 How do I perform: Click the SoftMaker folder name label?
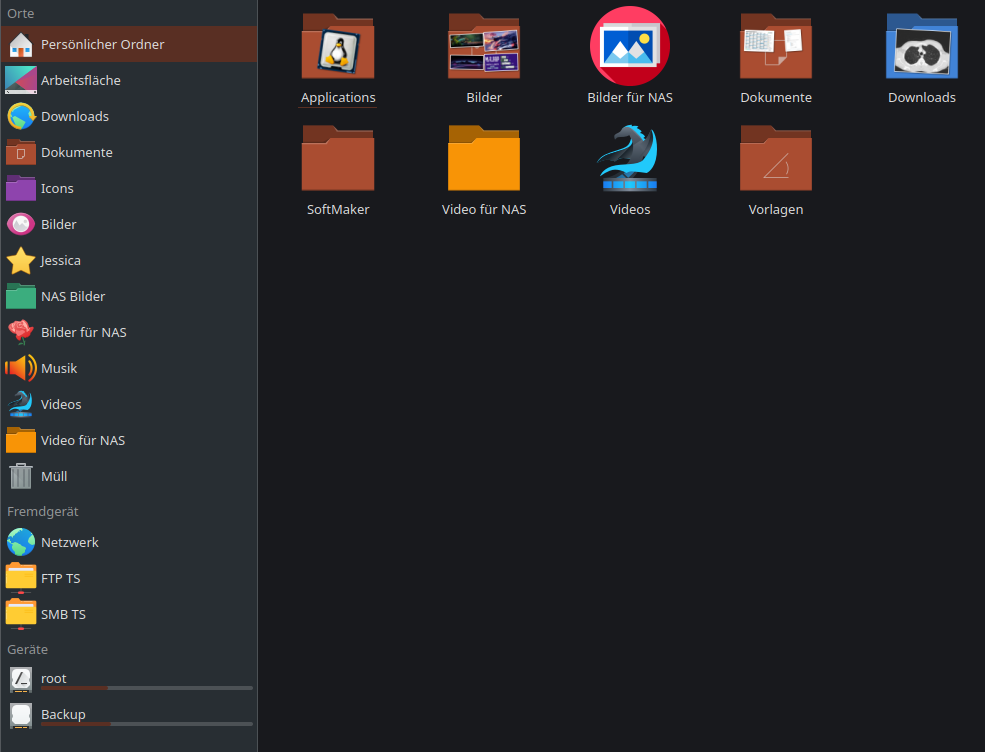point(338,209)
